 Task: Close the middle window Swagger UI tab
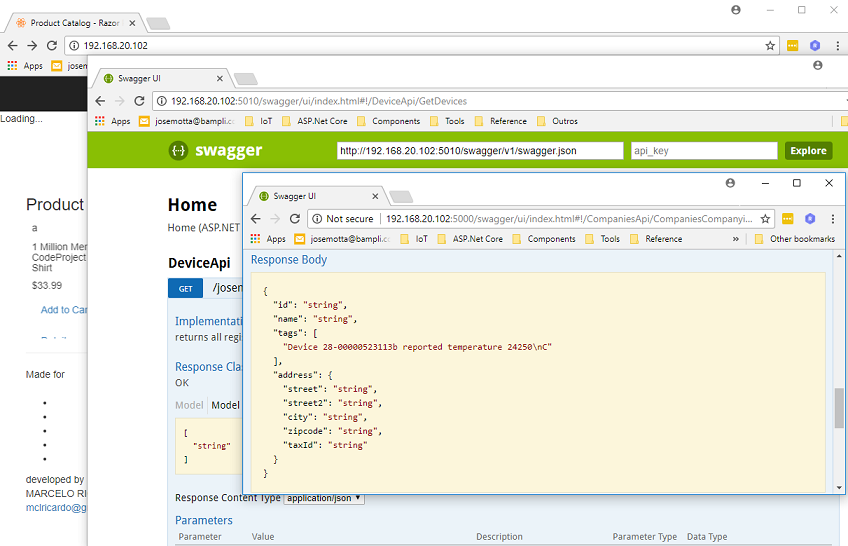coord(220,78)
